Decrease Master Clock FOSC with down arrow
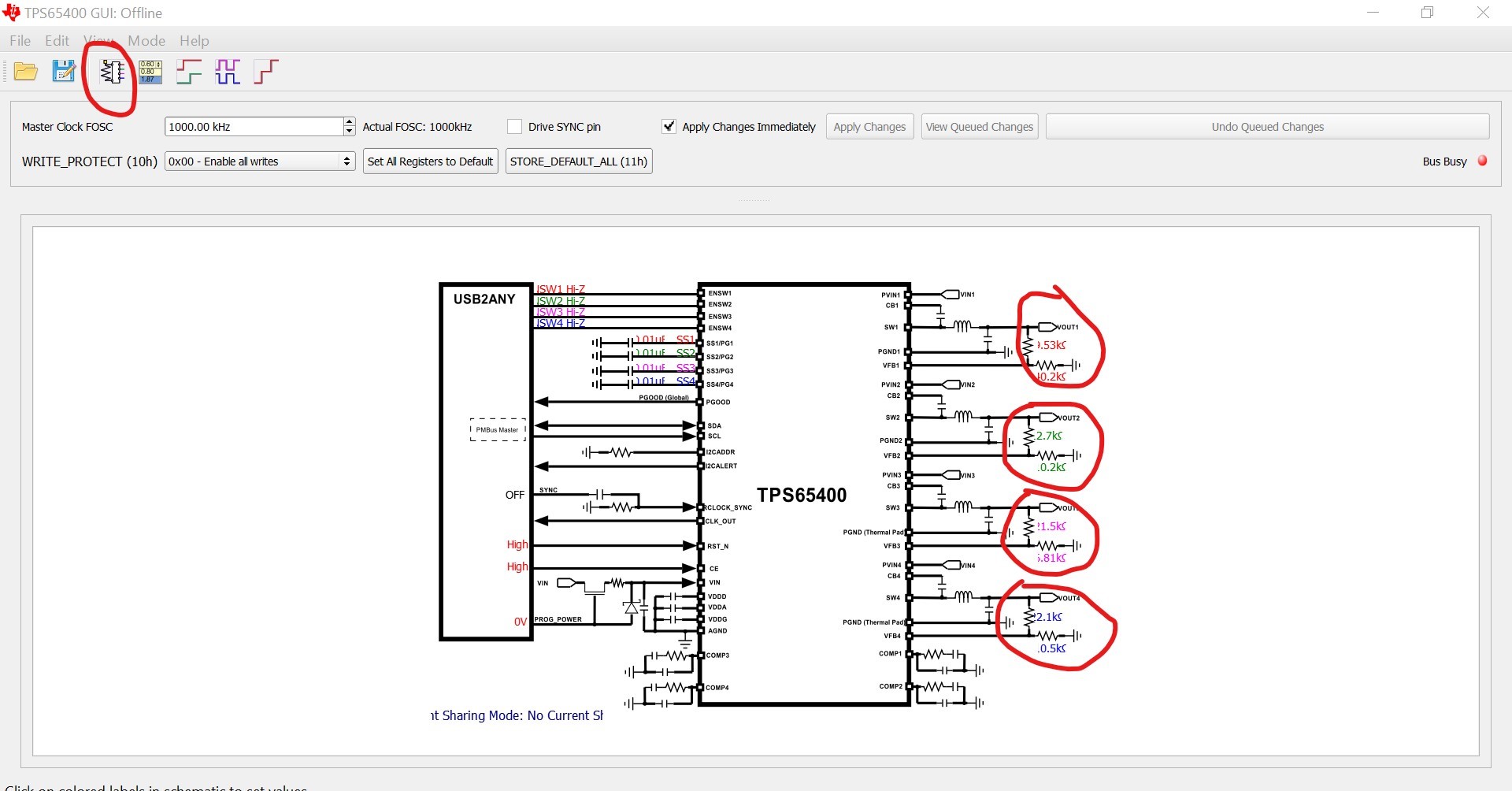Screen dimensions: 1512x791 pos(349,131)
